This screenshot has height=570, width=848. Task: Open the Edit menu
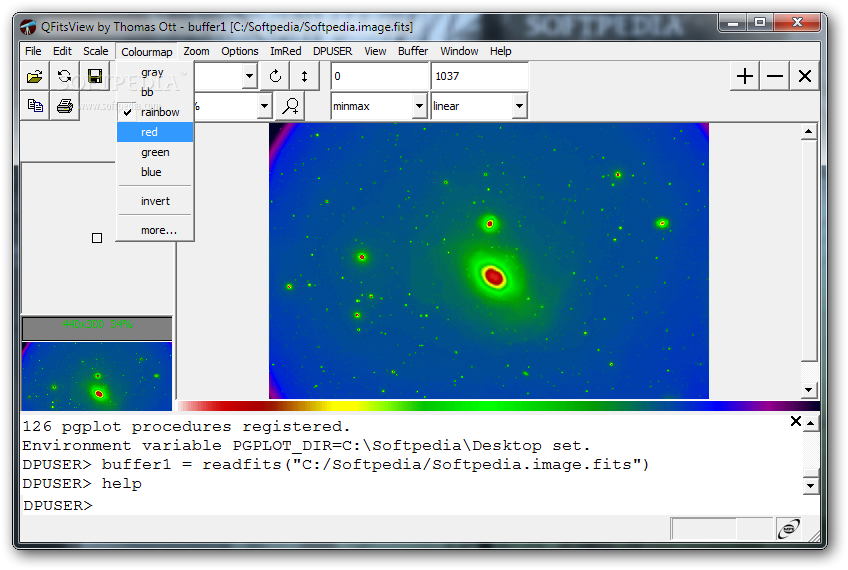62,51
